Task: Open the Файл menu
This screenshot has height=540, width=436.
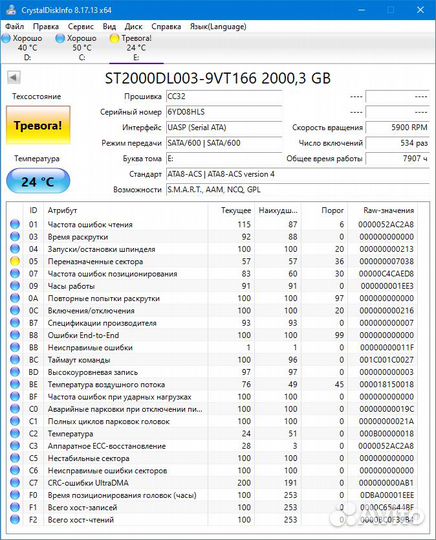Action: [14, 27]
